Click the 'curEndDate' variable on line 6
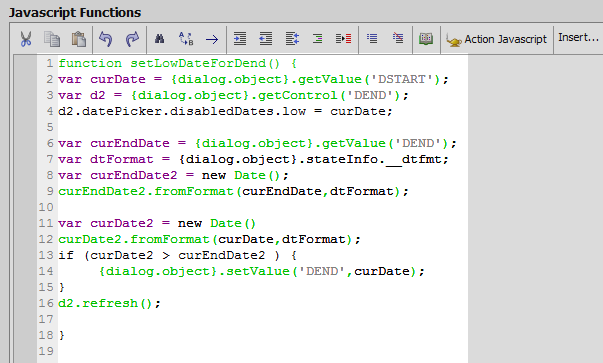This screenshot has width=603, height=363. [x=130, y=143]
